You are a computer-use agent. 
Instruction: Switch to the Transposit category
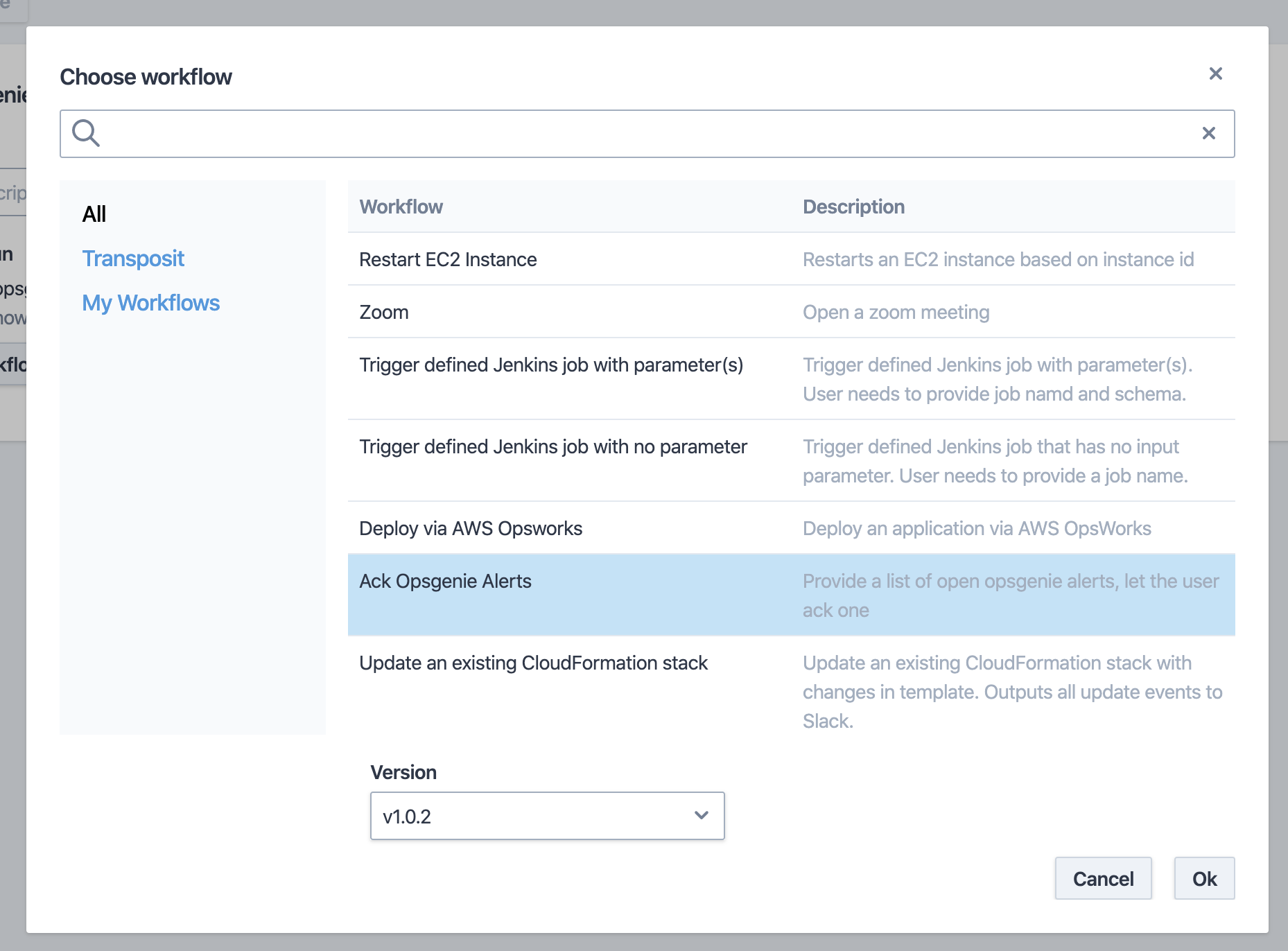pos(133,259)
